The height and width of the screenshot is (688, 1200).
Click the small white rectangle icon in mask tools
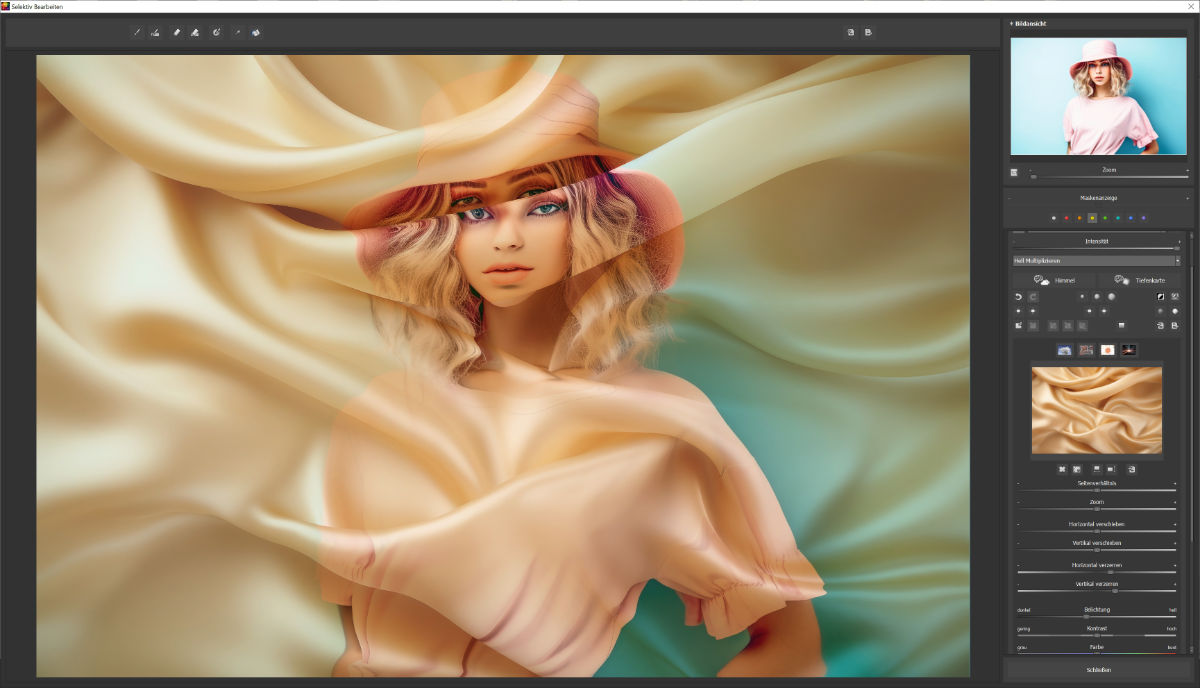1121,325
